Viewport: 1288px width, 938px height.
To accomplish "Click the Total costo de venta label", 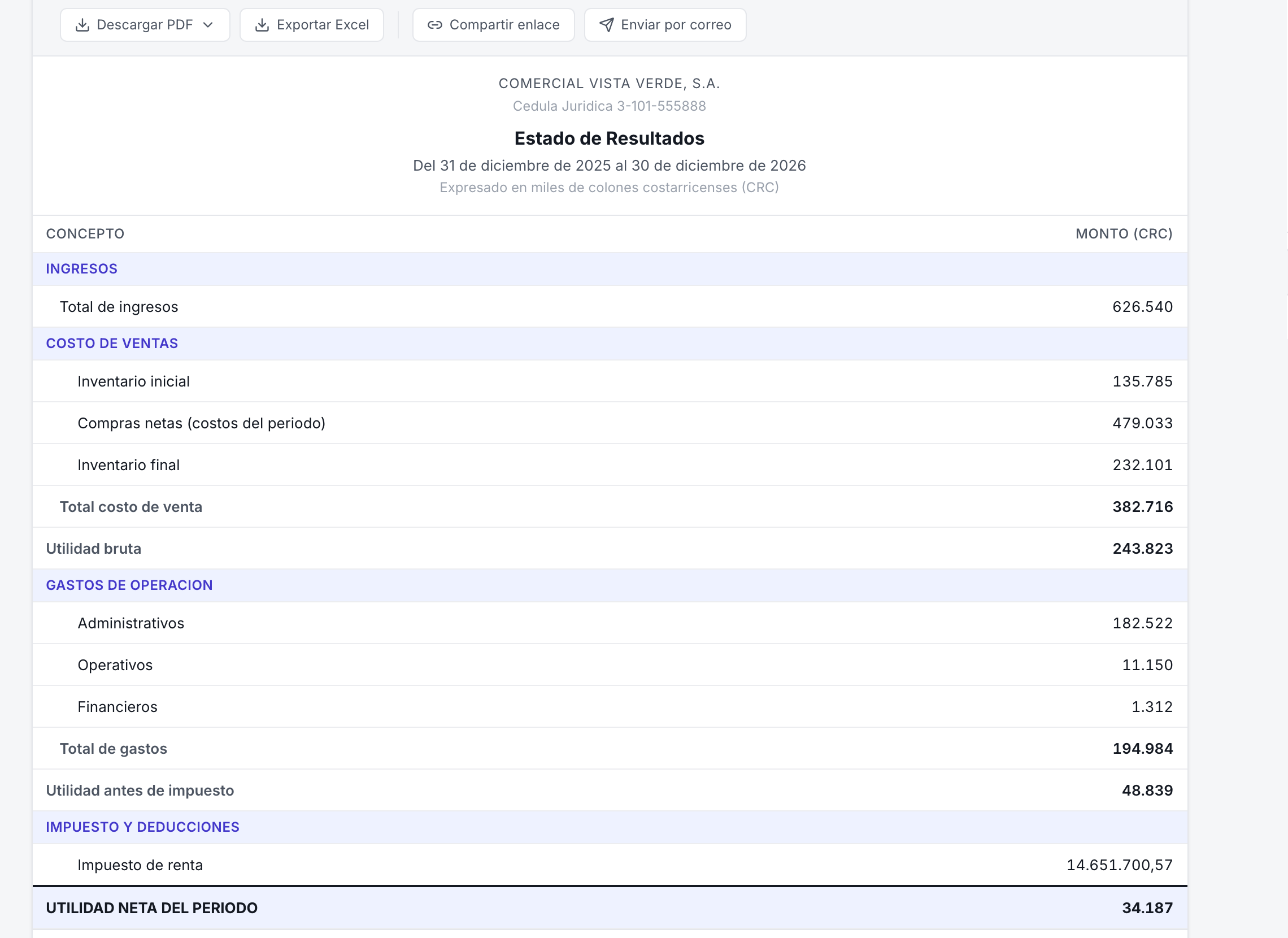I will [131, 507].
